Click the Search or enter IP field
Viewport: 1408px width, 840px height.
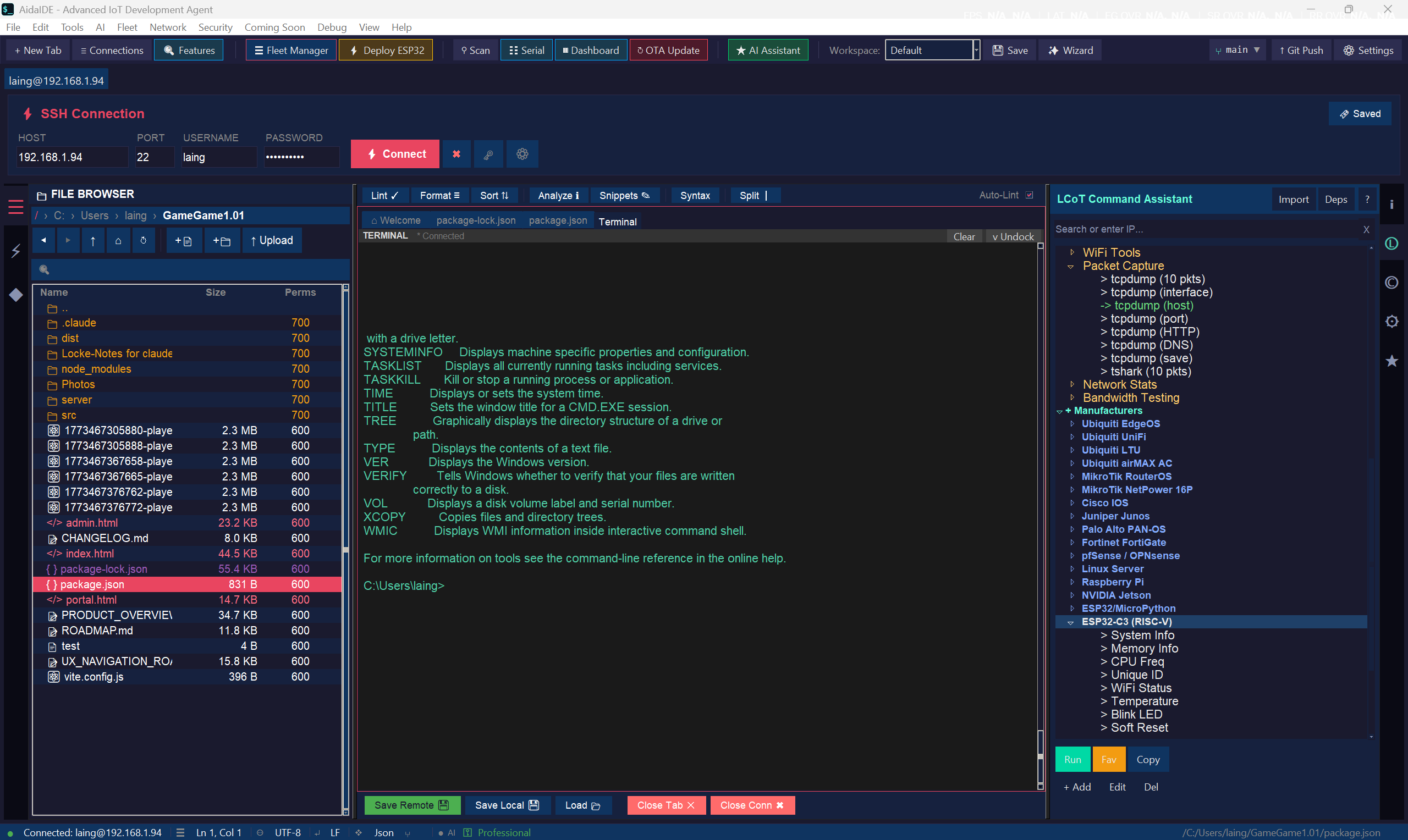click(1206, 229)
